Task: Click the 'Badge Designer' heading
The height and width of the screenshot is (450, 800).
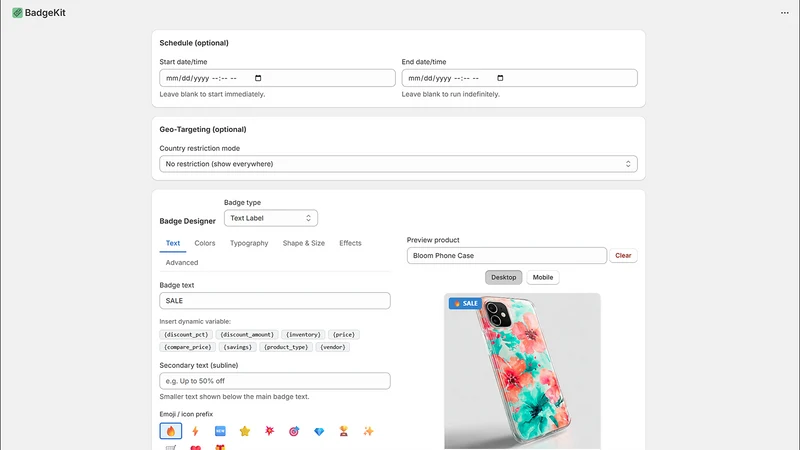Action: (x=187, y=221)
